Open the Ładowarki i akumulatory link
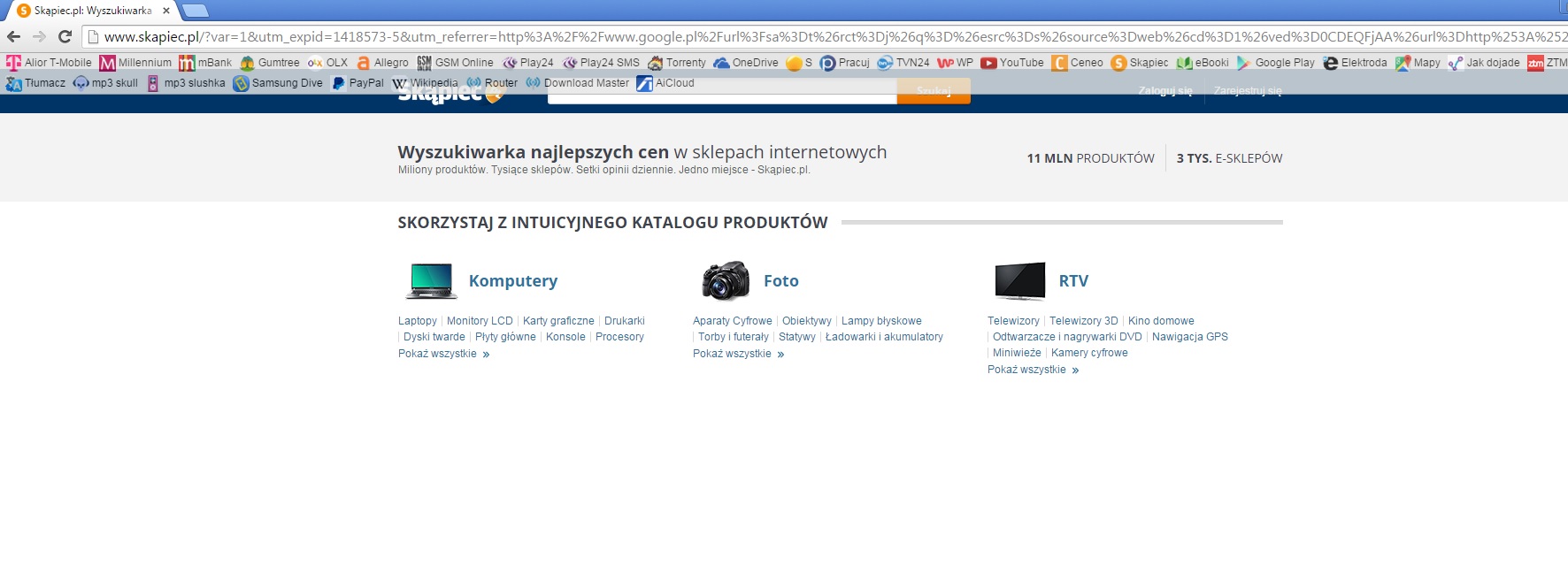This screenshot has height=573, width=1568. point(884,337)
